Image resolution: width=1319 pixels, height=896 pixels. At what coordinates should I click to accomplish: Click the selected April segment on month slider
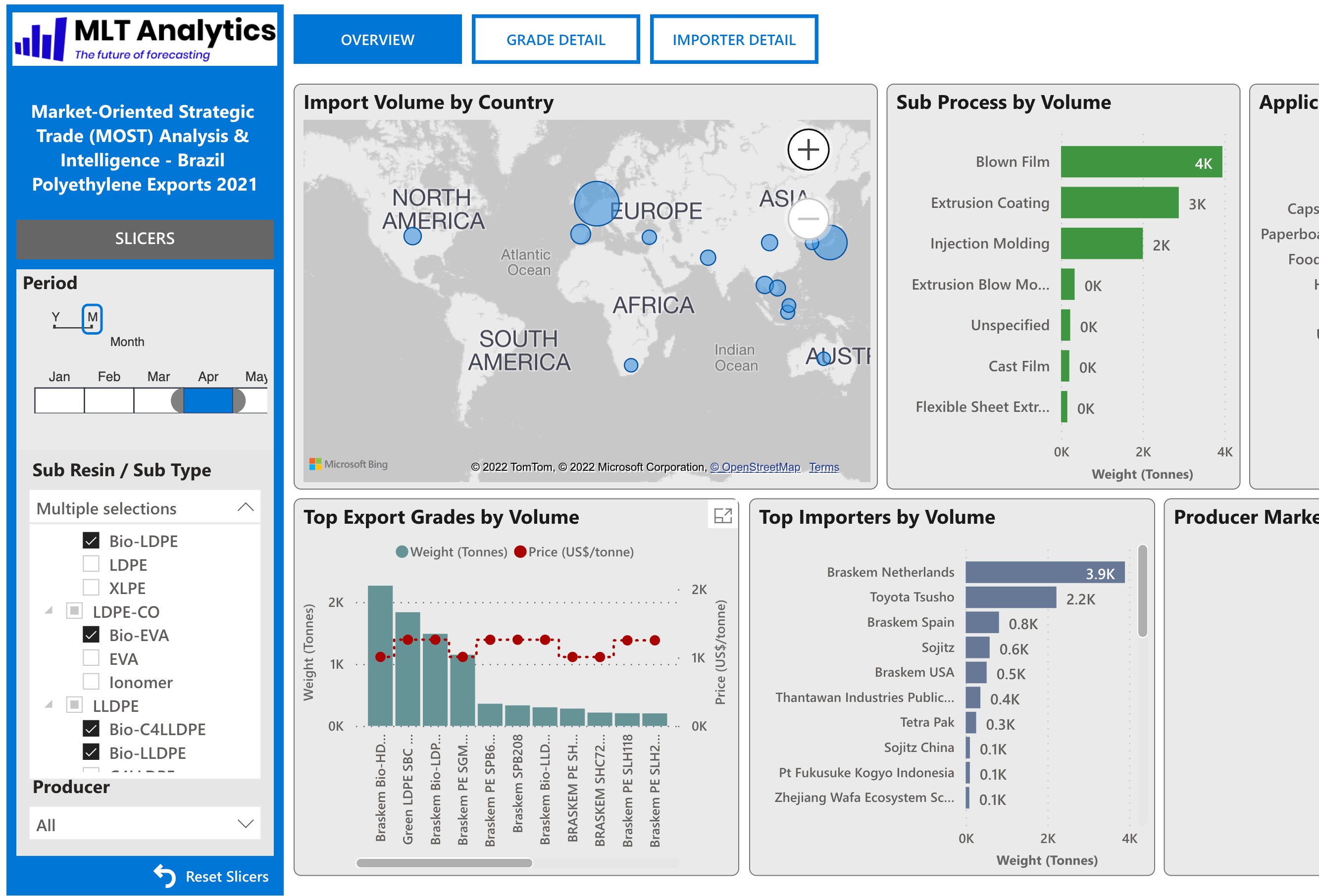click(208, 400)
